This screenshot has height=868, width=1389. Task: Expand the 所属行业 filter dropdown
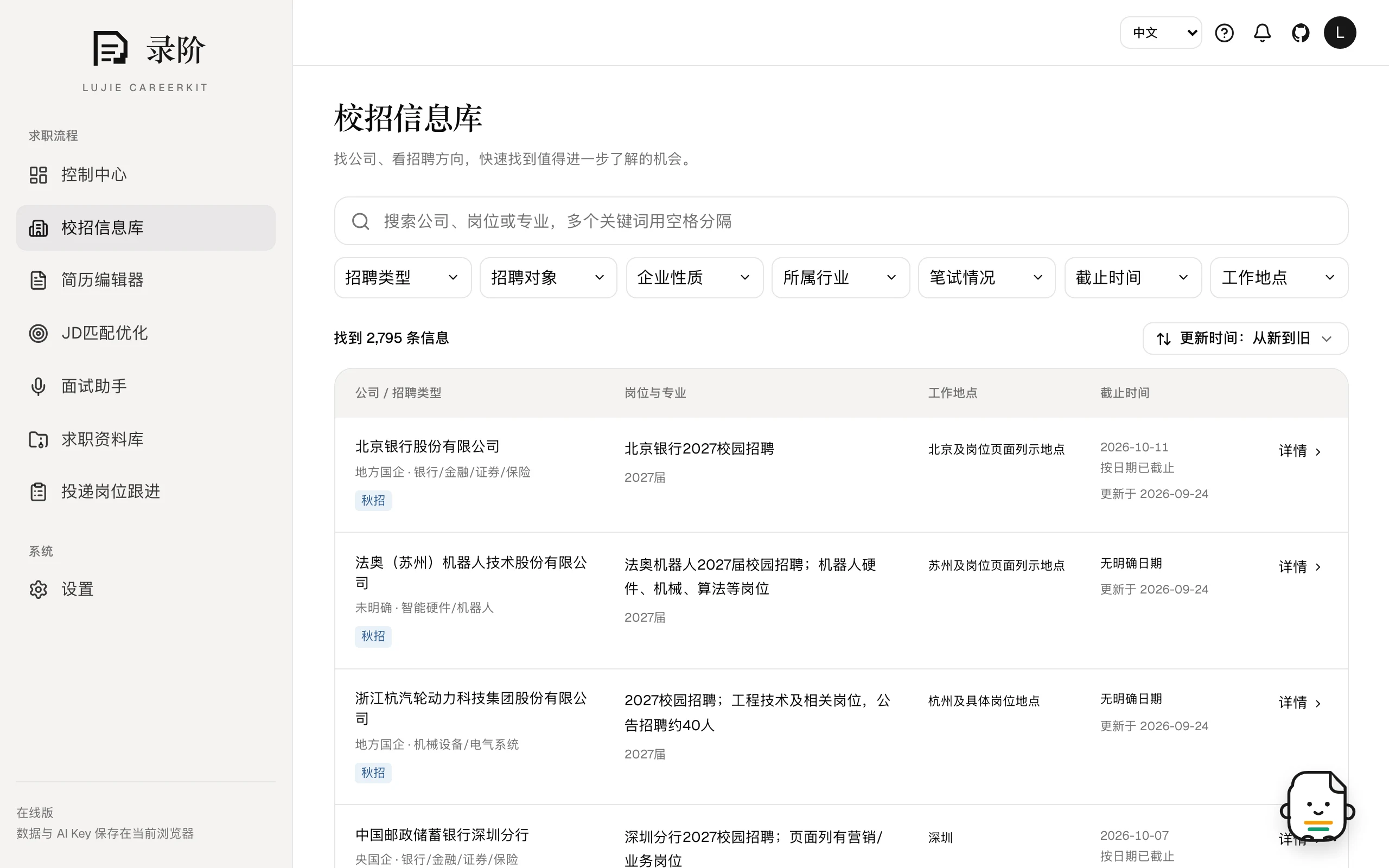pos(840,278)
